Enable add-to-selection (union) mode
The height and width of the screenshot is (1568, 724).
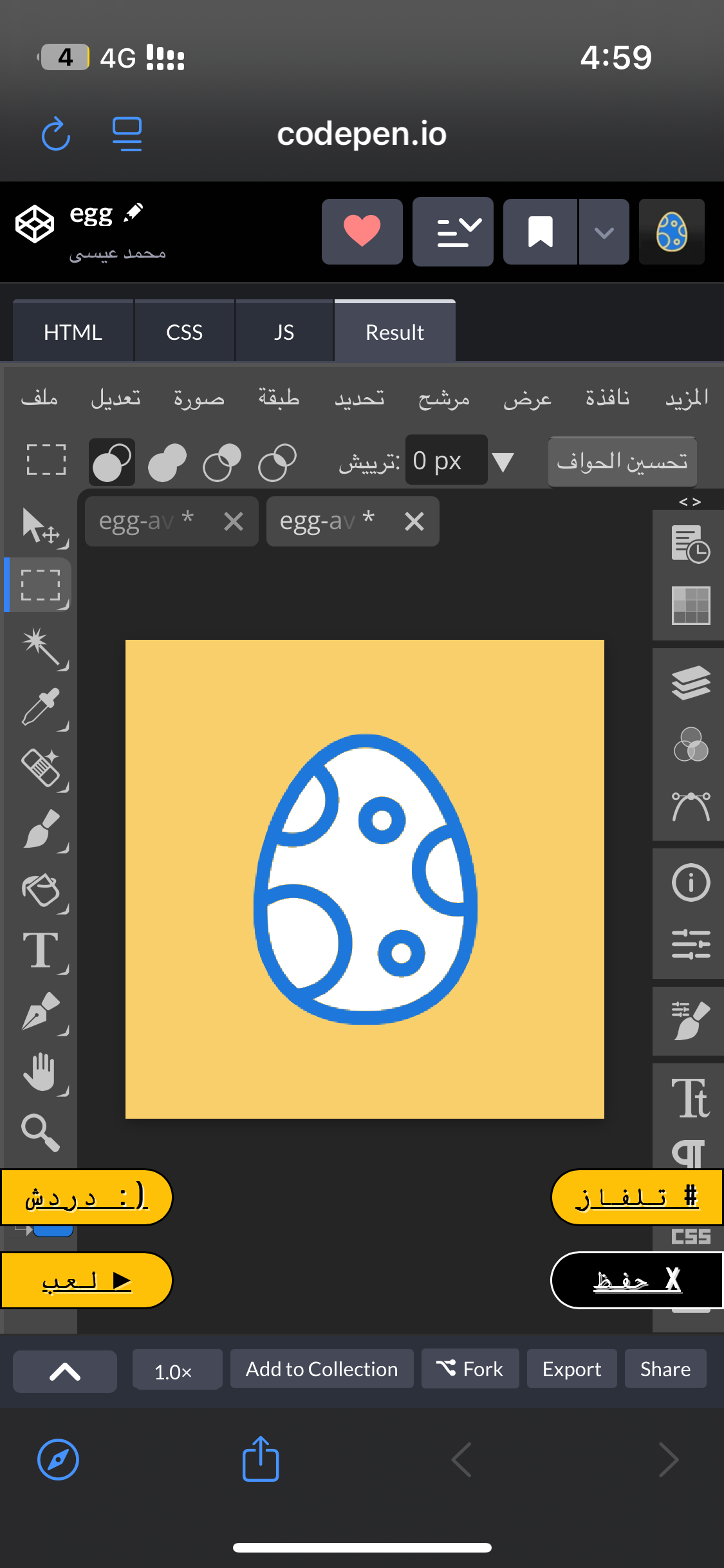(167, 462)
